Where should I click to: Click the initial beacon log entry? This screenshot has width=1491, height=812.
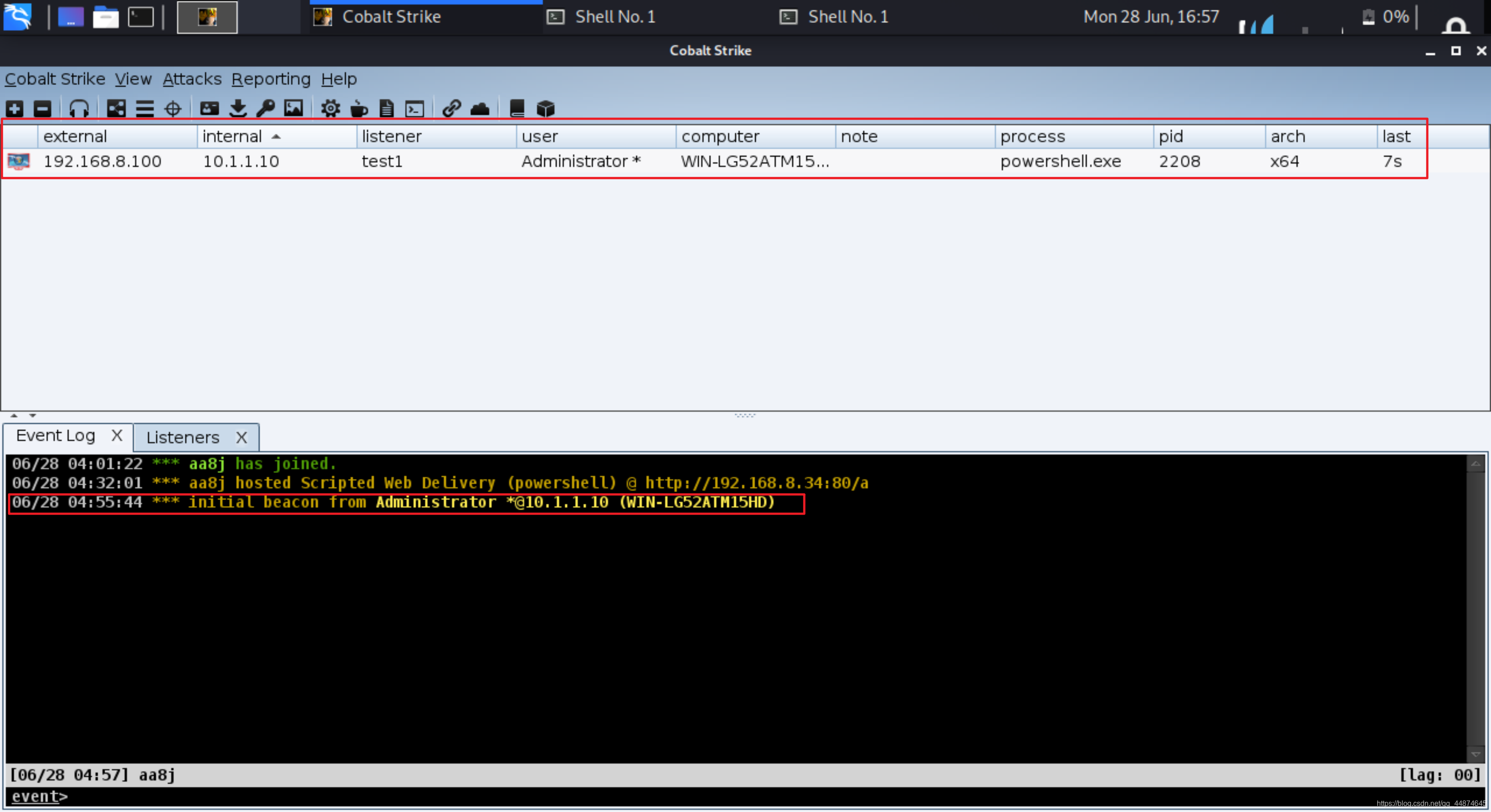(x=394, y=502)
